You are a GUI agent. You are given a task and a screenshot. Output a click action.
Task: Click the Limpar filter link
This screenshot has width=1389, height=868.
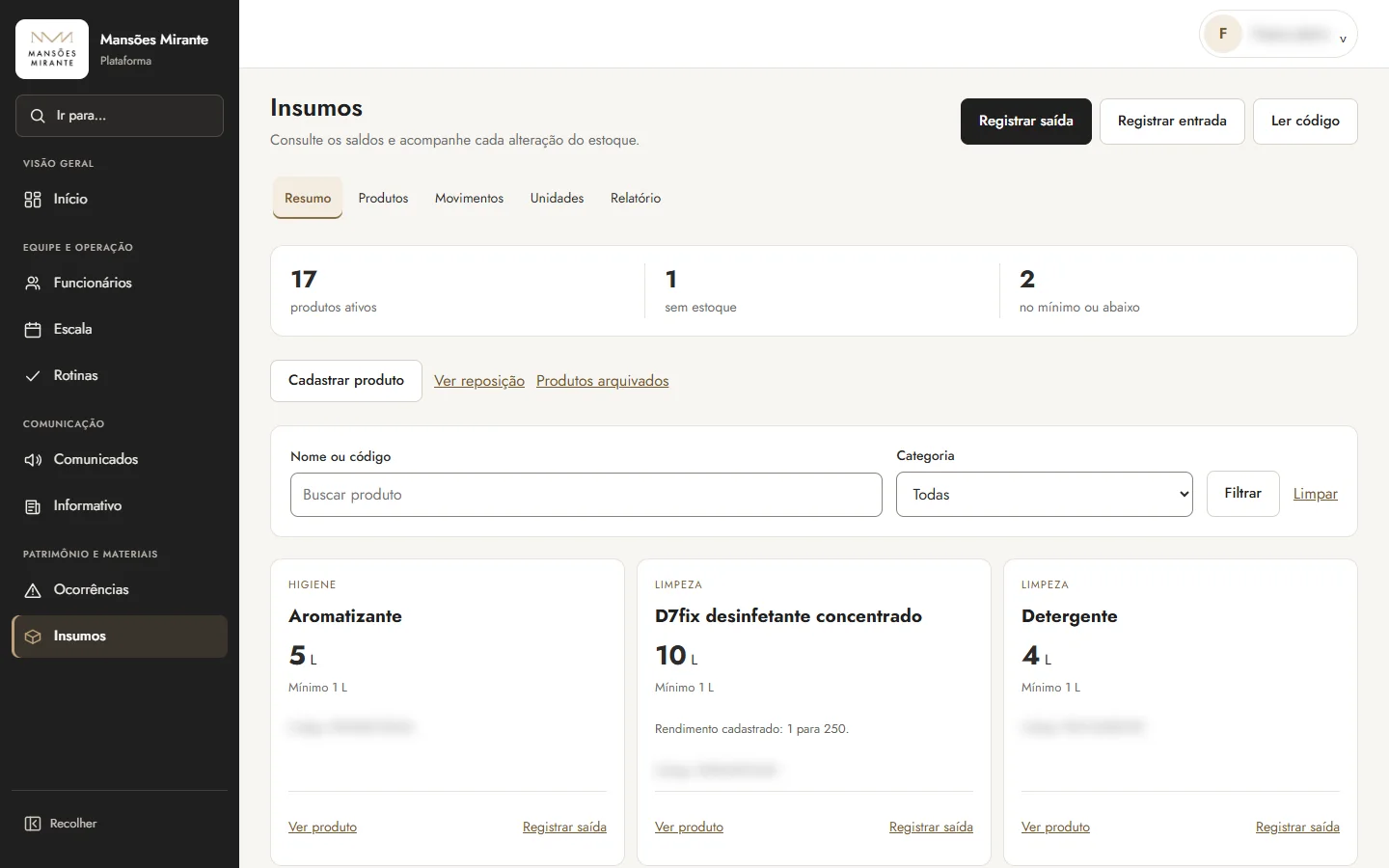[x=1315, y=494]
